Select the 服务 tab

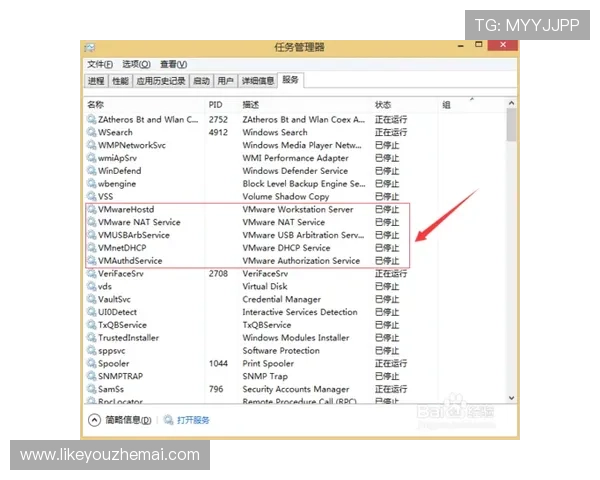click(x=290, y=80)
